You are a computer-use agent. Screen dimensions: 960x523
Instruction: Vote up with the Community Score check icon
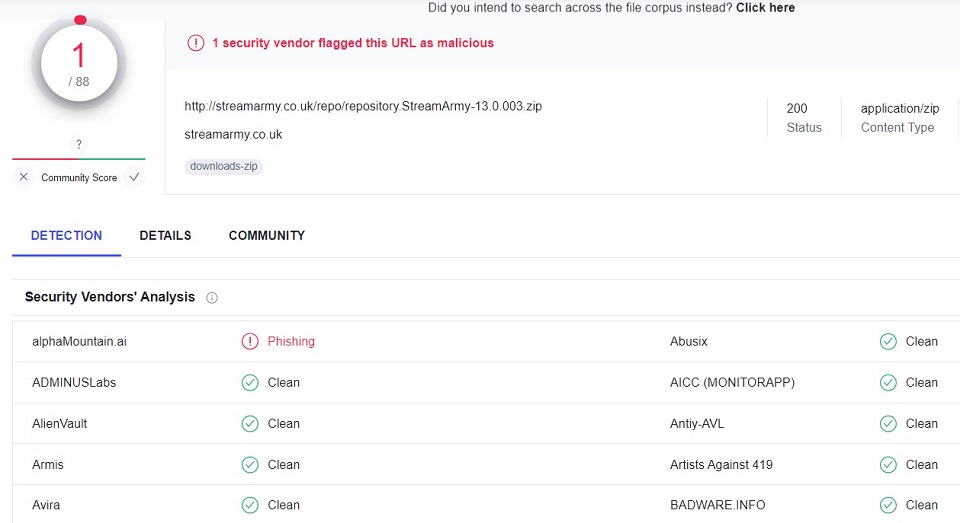click(134, 177)
